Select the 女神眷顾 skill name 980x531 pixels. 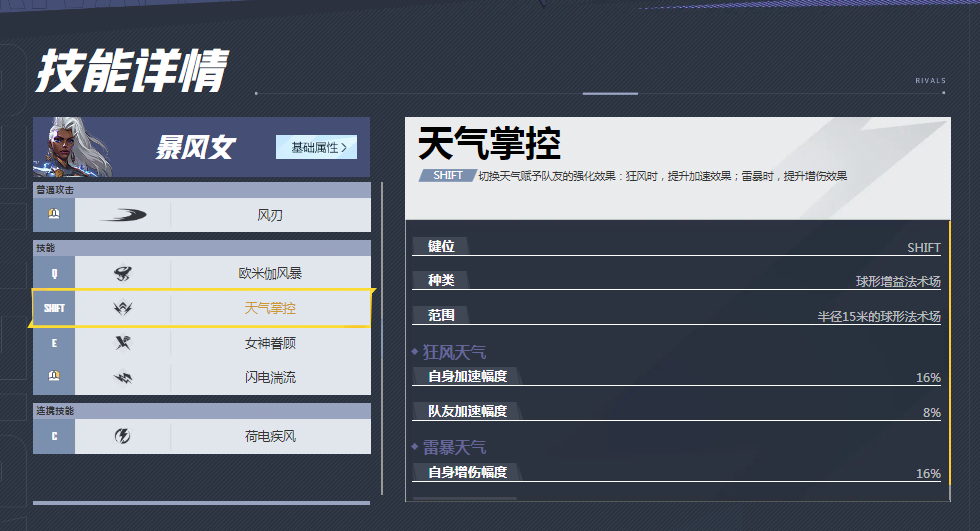[x=270, y=343]
